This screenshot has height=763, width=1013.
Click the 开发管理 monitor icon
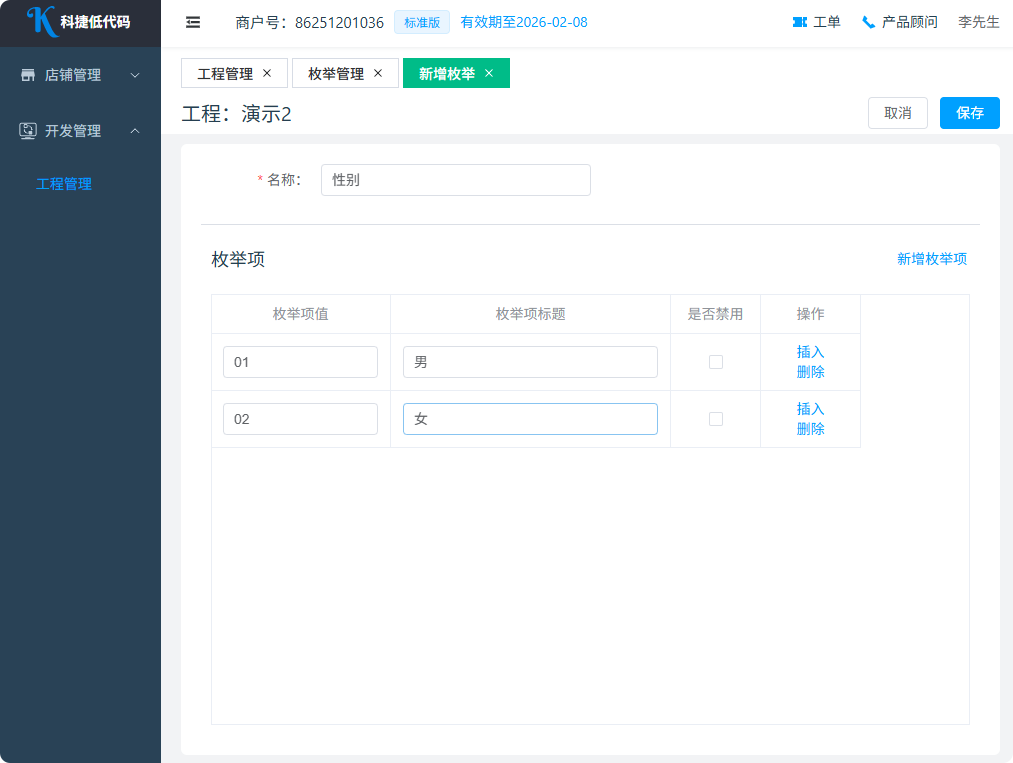click(x=28, y=131)
